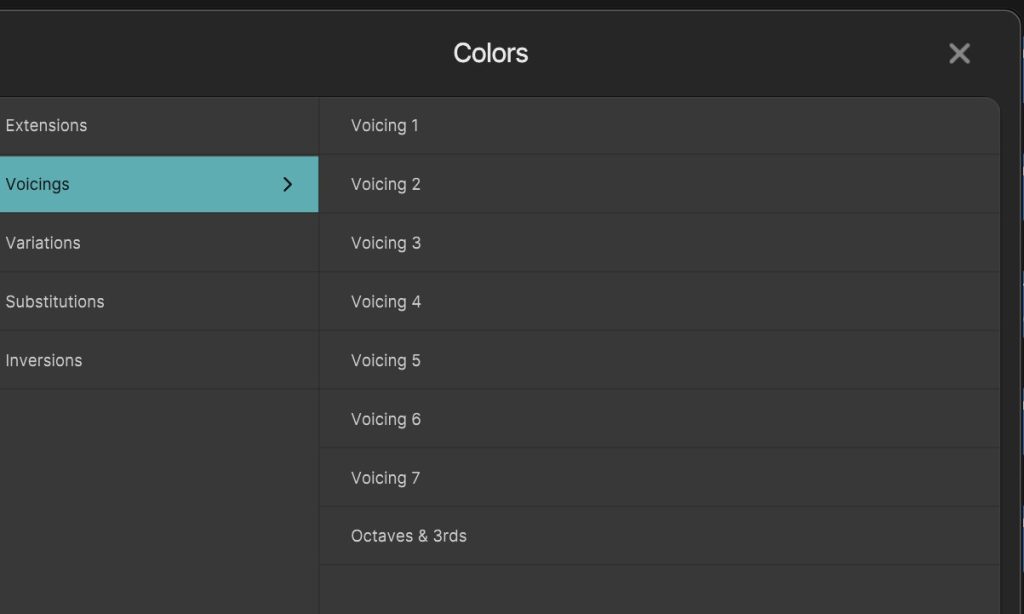This screenshot has width=1024, height=614.
Task: Click the Voicing 5 option
Action: pos(386,361)
